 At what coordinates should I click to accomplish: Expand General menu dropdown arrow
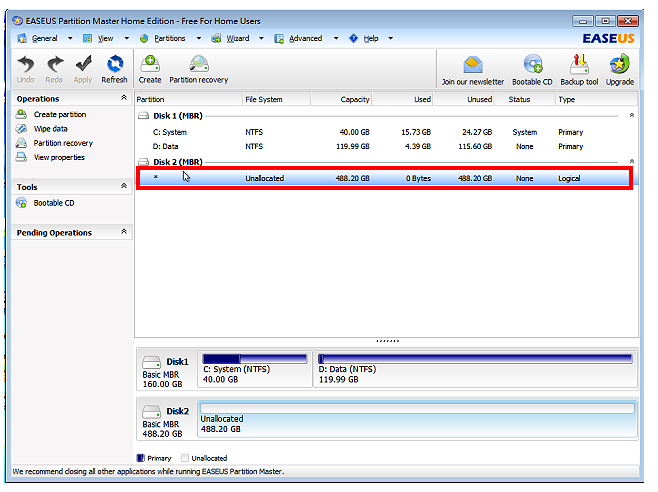70,38
